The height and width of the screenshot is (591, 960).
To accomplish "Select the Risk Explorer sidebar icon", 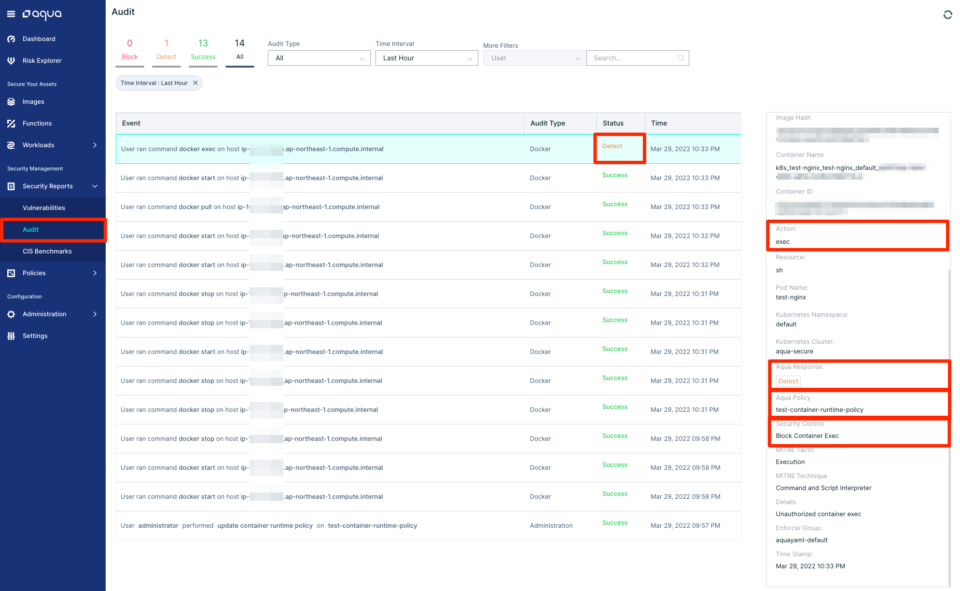I will point(44,60).
